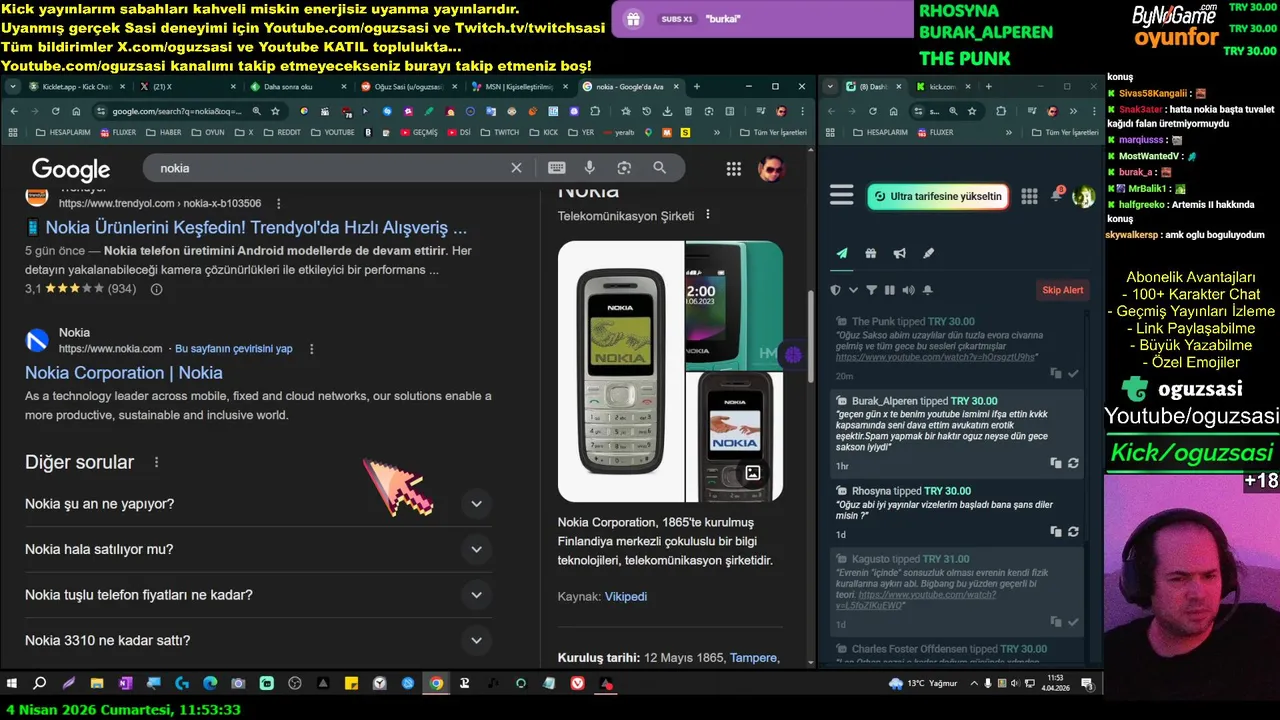The height and width of the screenshot is (720, 1280).
Task: Open the filter funnel for alerts
Action: 871,290
